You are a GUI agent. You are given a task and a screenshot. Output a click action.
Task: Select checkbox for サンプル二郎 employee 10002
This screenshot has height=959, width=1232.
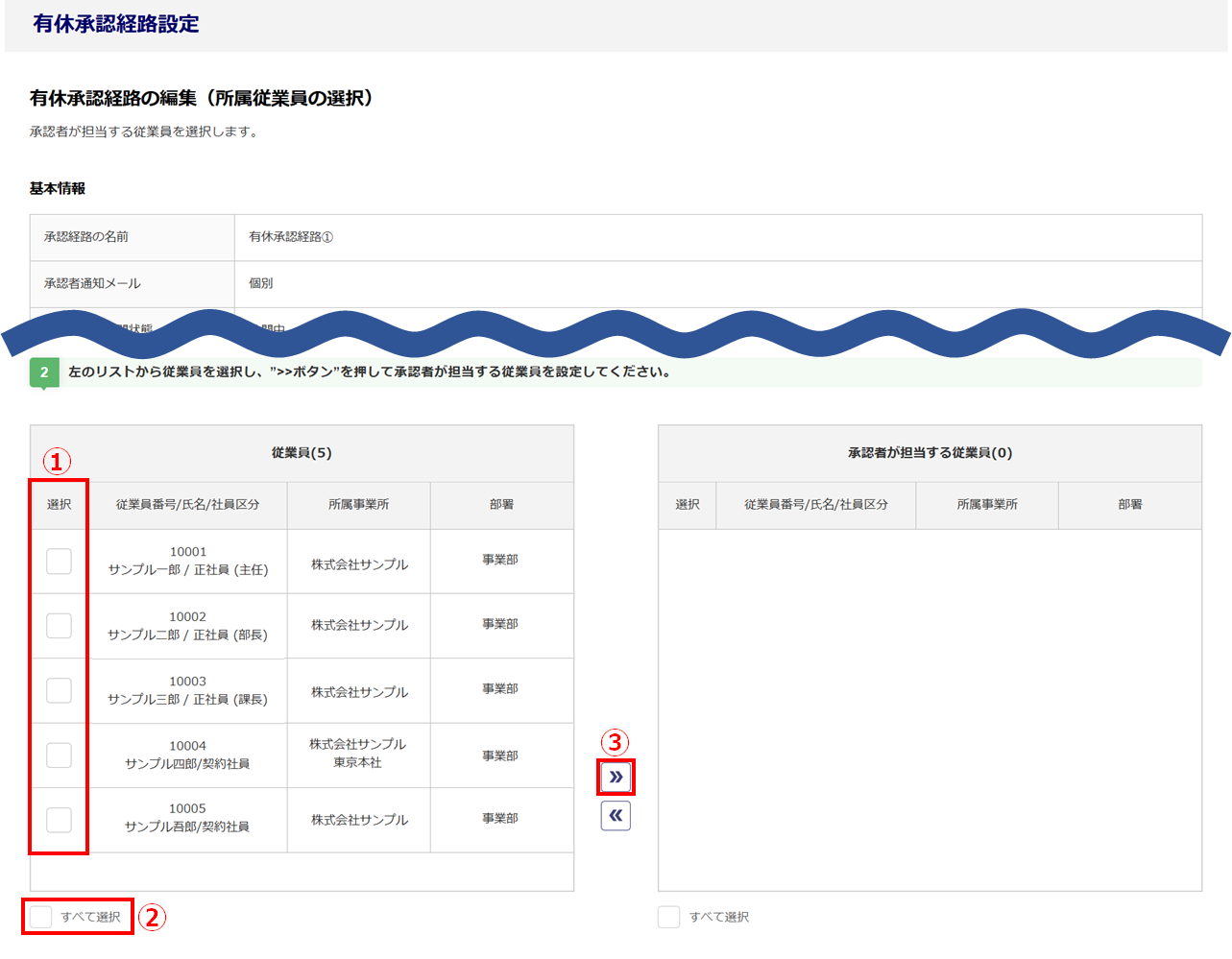point(60,626)
